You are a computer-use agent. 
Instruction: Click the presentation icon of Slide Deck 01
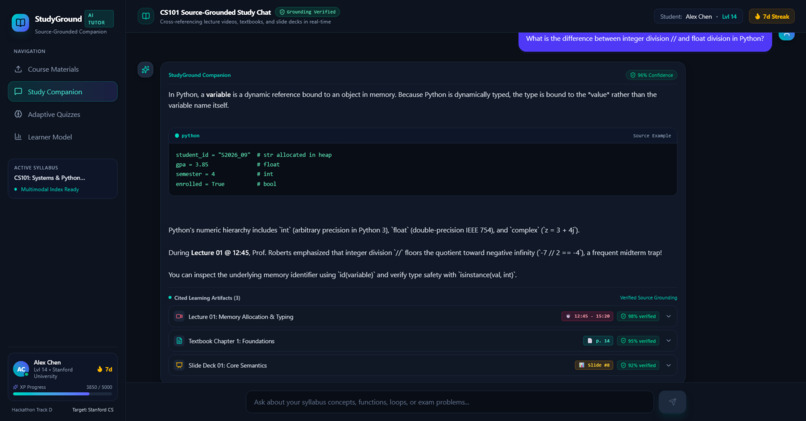click(x=179, y=365)
